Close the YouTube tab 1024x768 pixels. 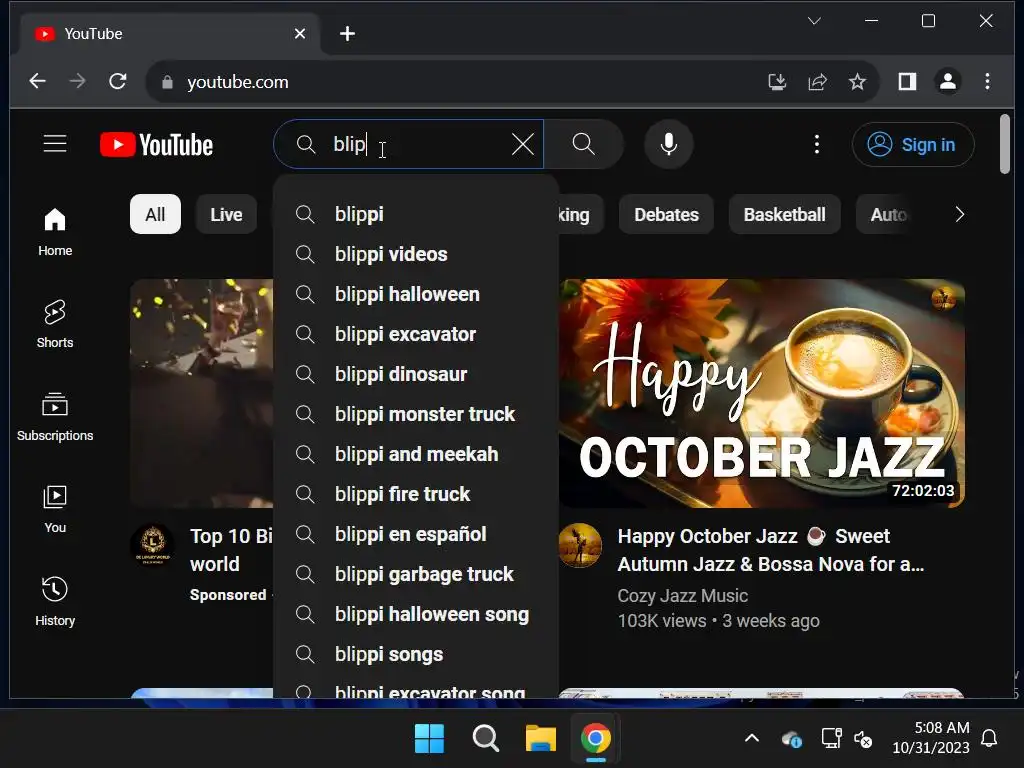[x=300, y=33]
